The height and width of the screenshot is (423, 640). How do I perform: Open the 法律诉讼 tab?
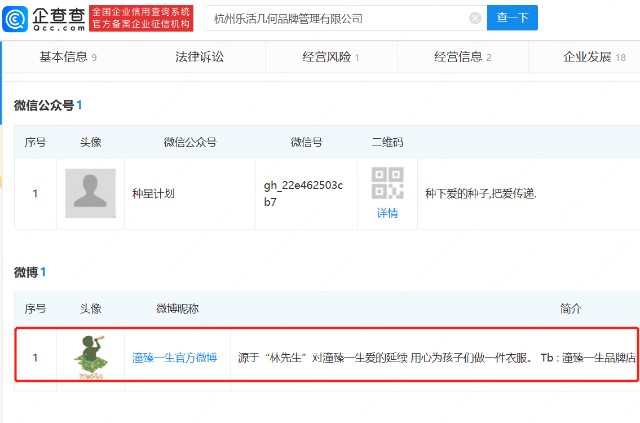point(199,57)
